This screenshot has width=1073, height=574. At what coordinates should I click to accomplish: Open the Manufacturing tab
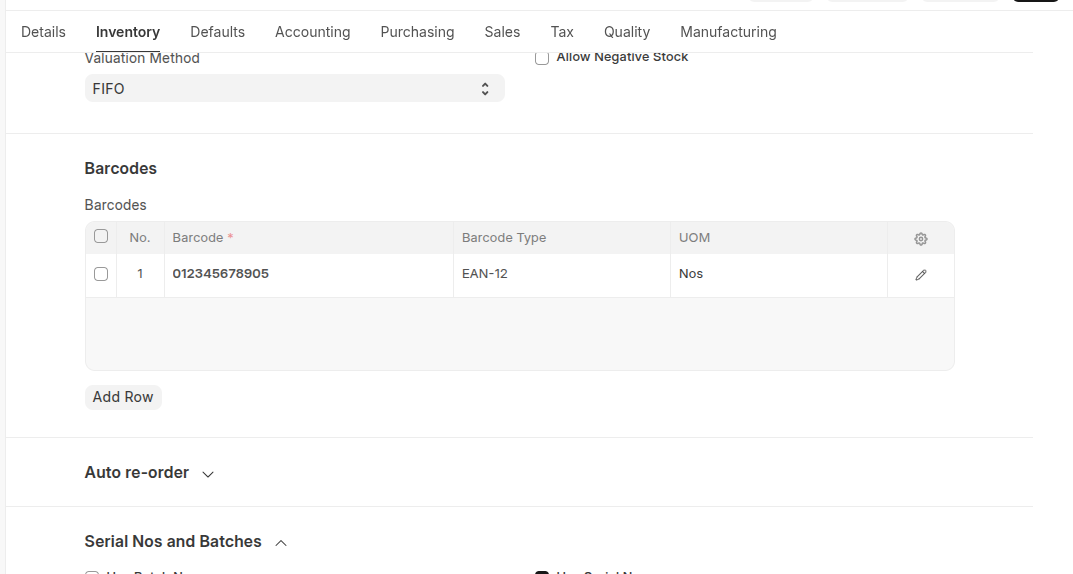click(728, 32)
